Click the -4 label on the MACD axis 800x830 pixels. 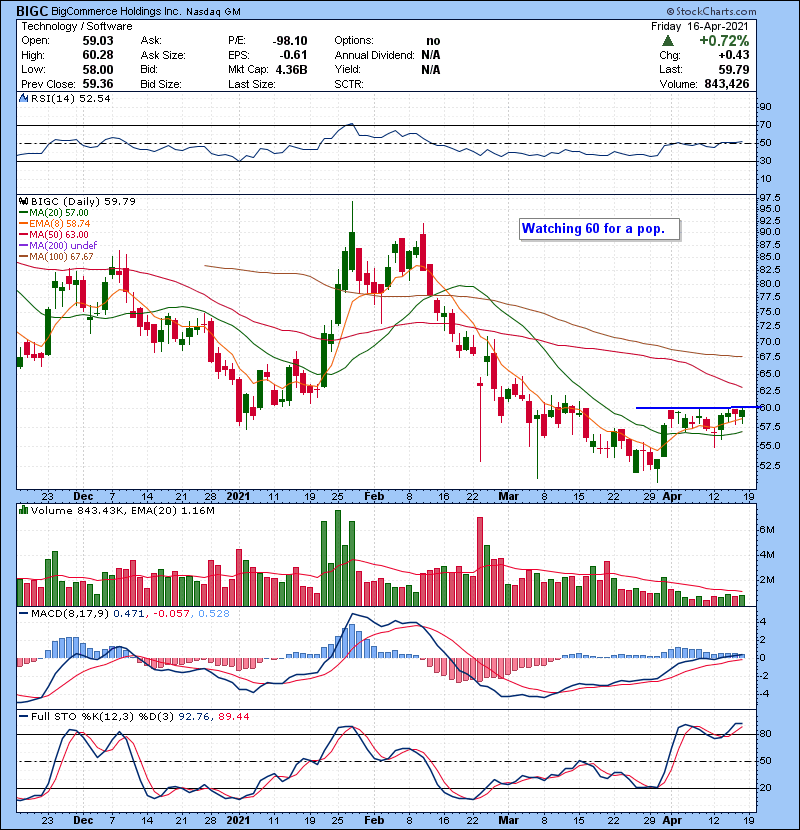point(765,694)
